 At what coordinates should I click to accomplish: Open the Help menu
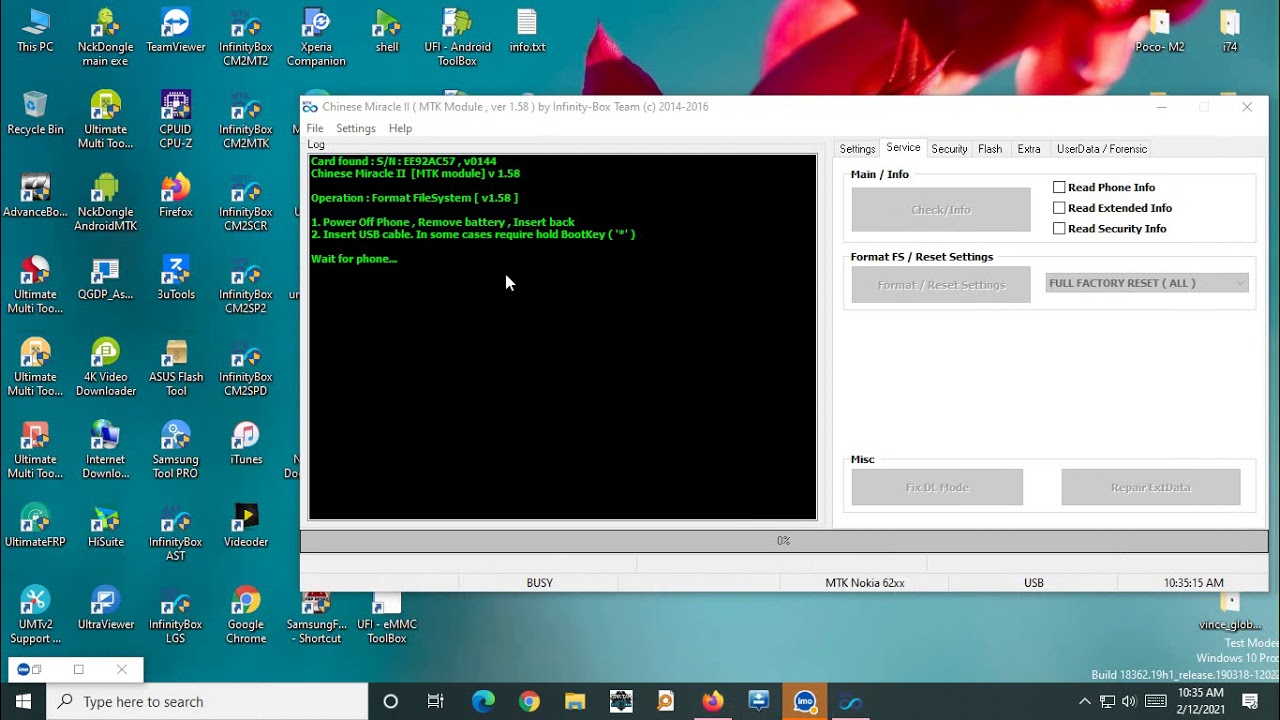[400, 128]
